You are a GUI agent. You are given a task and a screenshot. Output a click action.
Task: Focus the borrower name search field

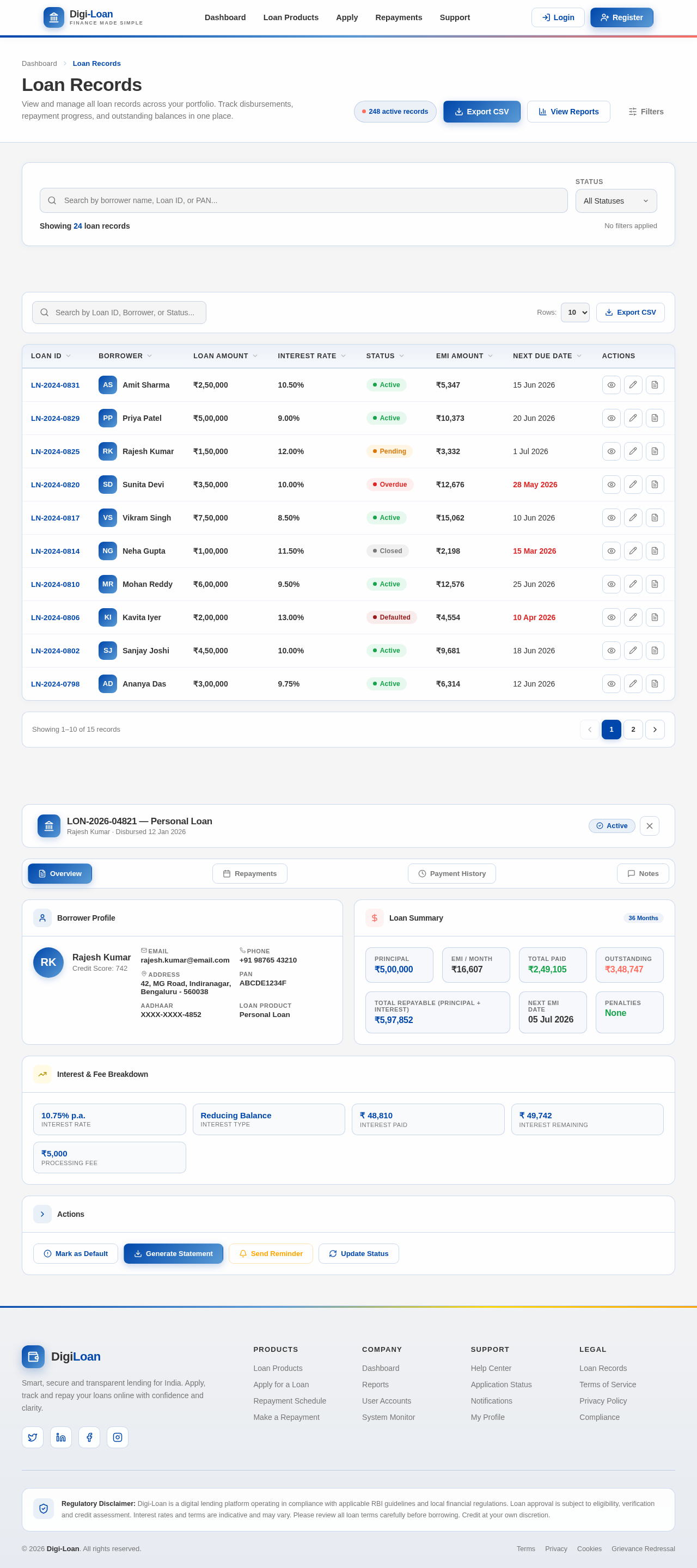(304, 200)
